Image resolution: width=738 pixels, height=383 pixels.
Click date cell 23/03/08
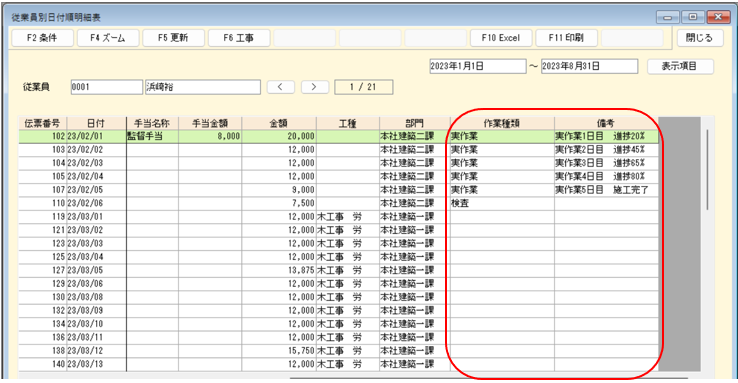pos(96,297)
